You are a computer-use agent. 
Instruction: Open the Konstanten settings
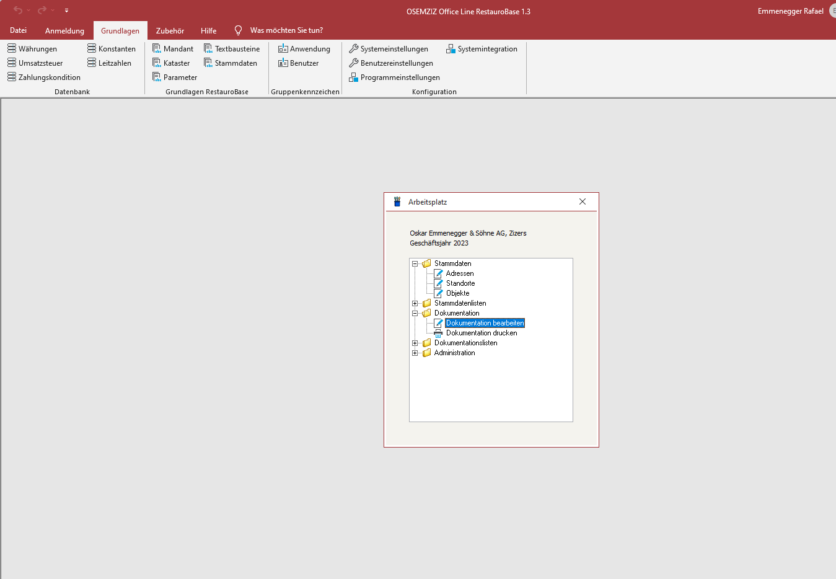(x=113, y=48)
